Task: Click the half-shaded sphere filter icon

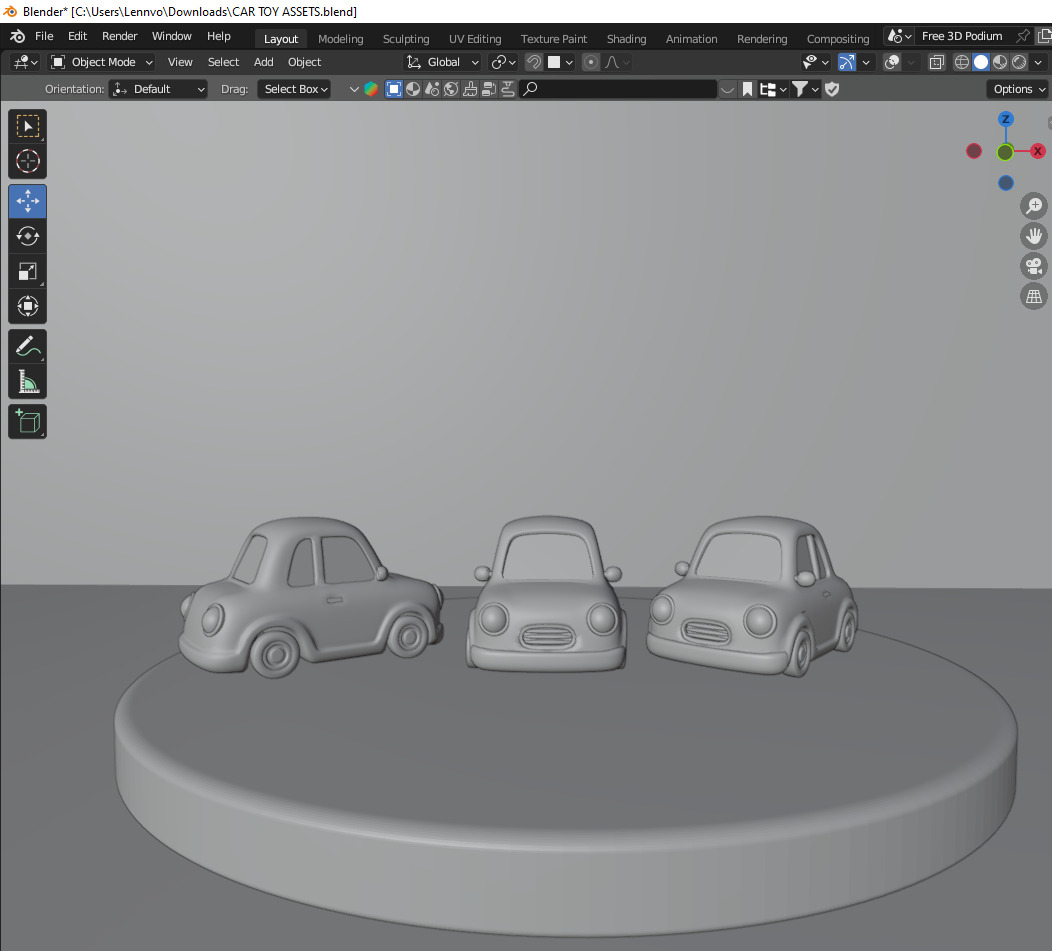Action: click(x=413, y=89)
